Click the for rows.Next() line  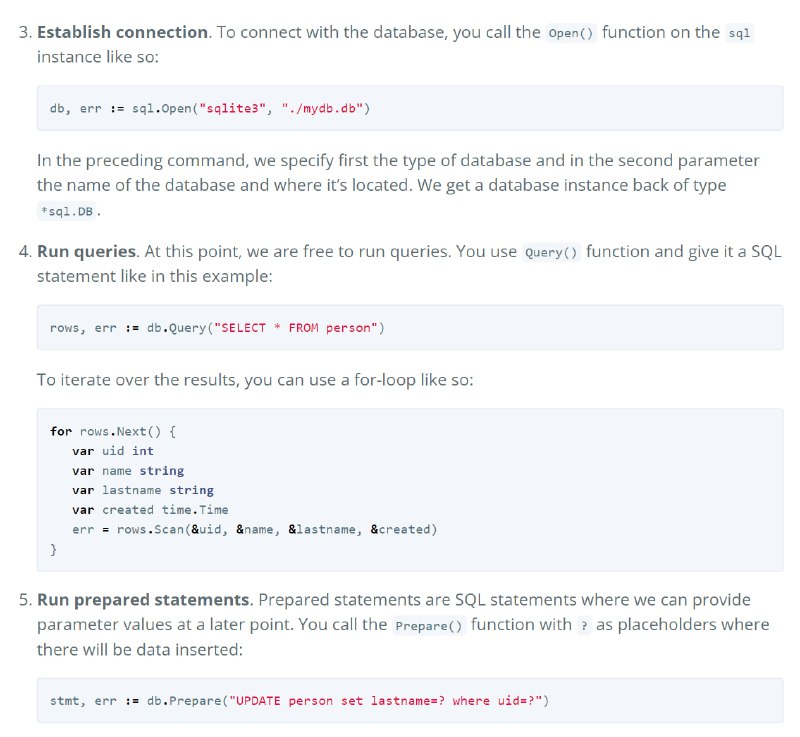(113, 431)
